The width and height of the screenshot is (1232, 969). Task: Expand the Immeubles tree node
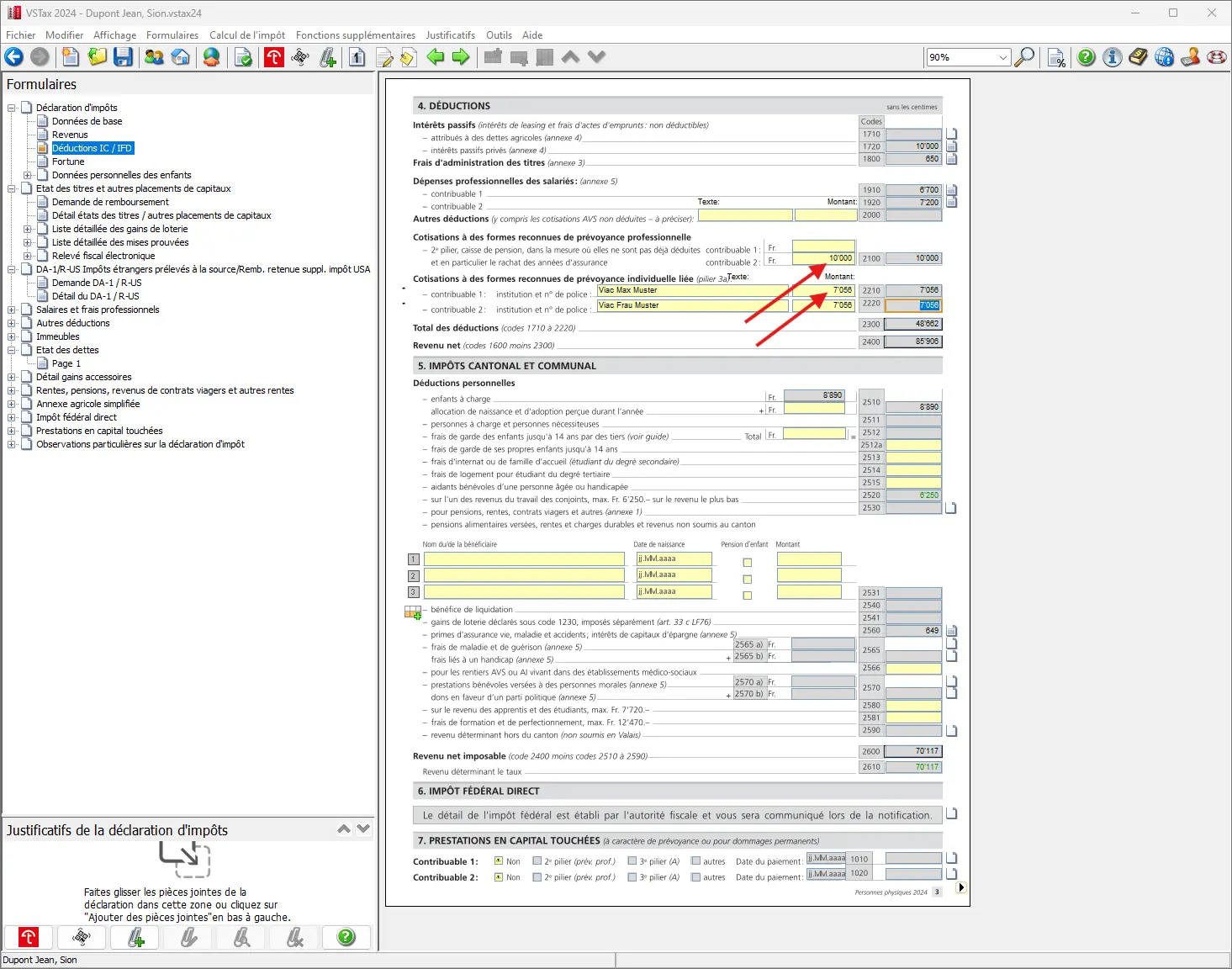pos(12,336)
